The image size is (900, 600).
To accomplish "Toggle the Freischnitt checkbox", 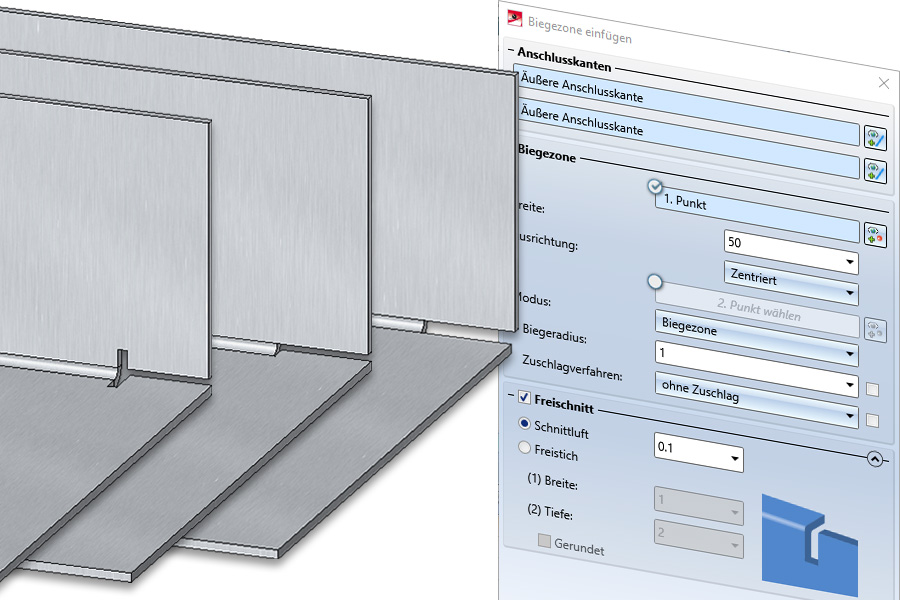I will click(524, 398).
